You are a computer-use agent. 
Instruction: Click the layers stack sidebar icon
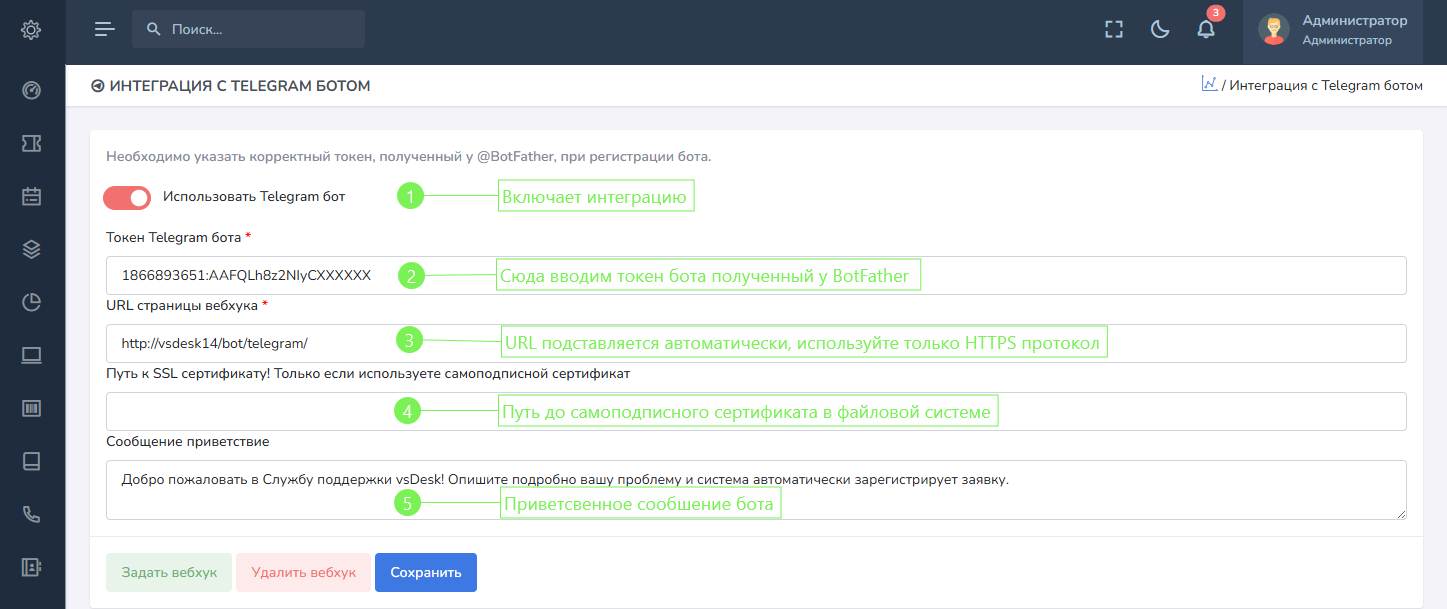[x=31, y=250]
